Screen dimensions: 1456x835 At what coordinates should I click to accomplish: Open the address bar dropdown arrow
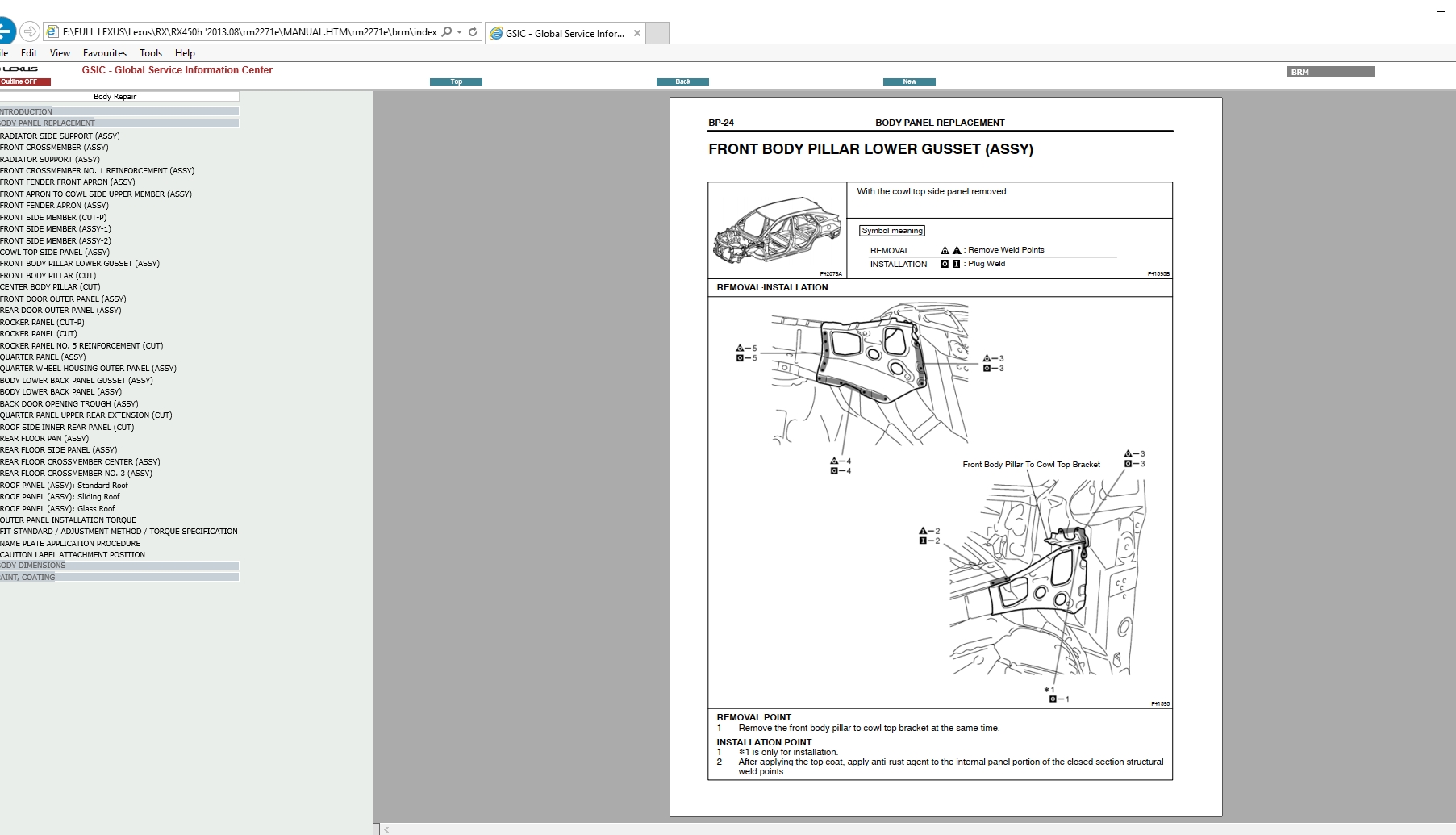[460, 32]
